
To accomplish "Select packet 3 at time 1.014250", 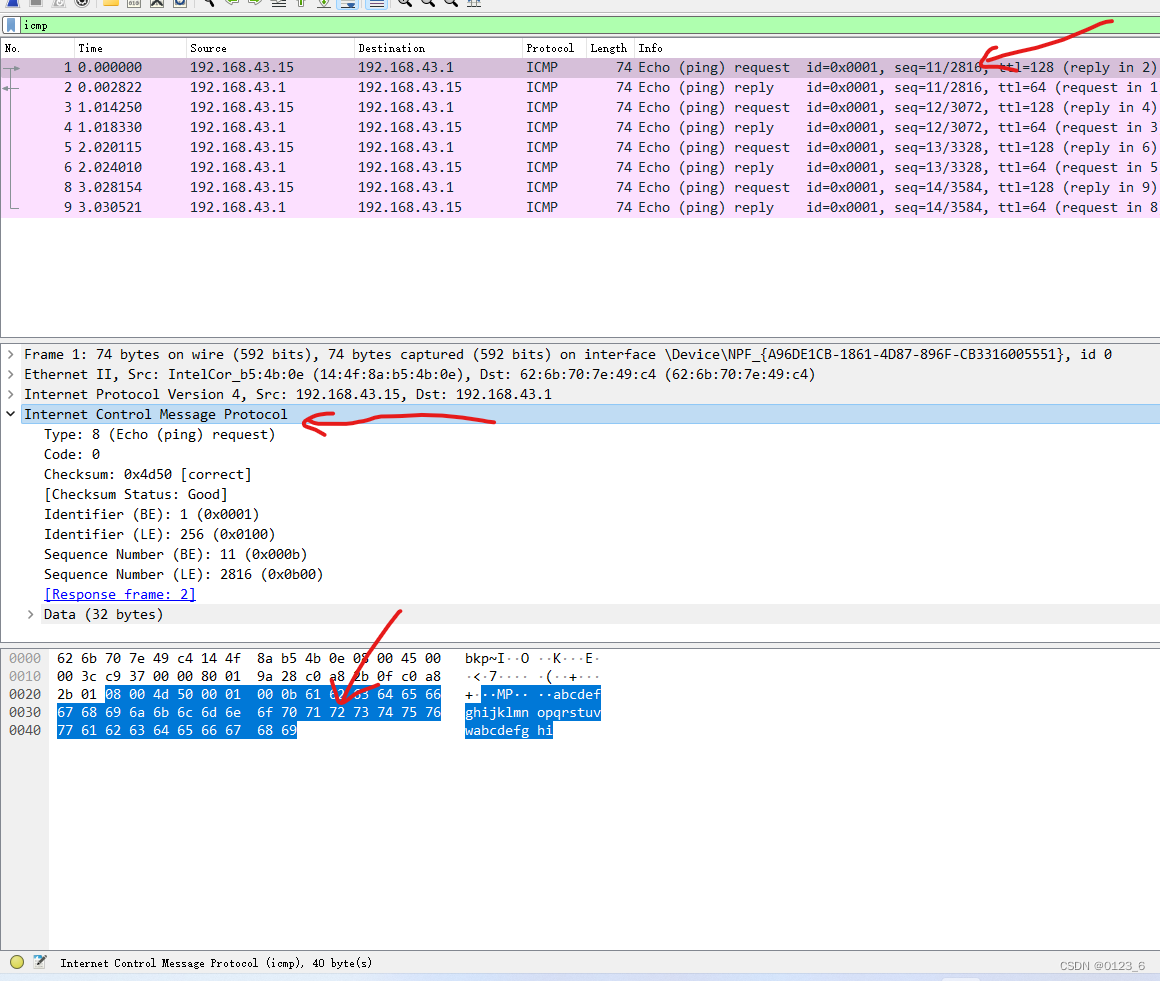I will 580,107.
